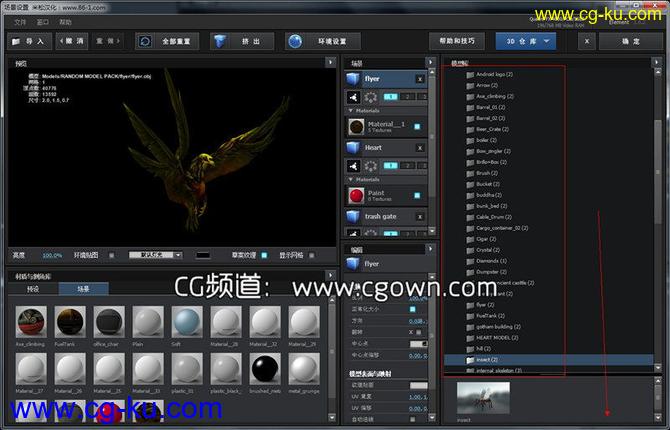
Task: Click the 撤消 undo button
Action: click(72, 41)
